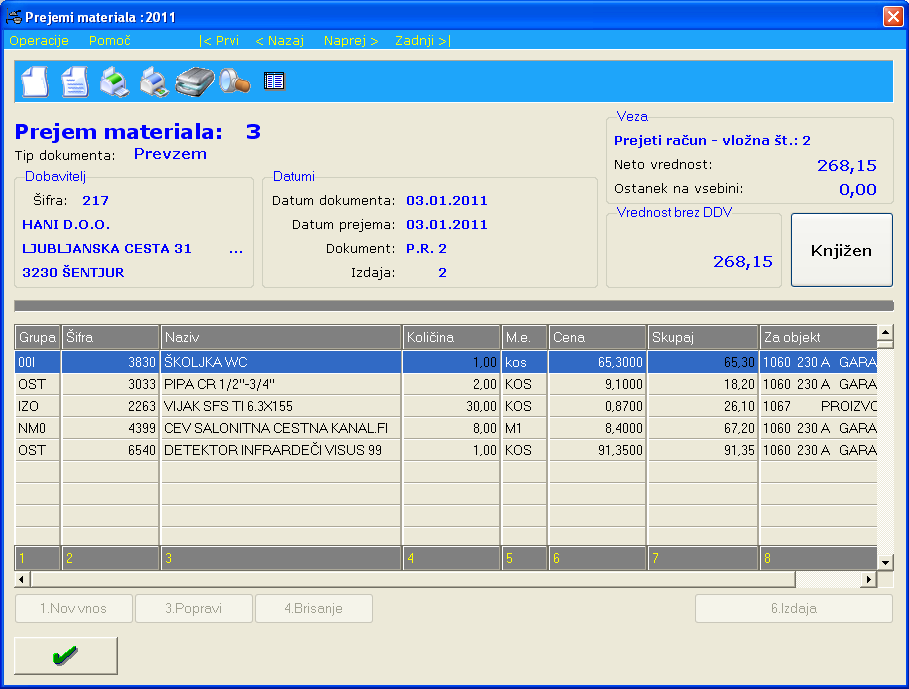Click the table's scroll down arrow

(885, 562)
